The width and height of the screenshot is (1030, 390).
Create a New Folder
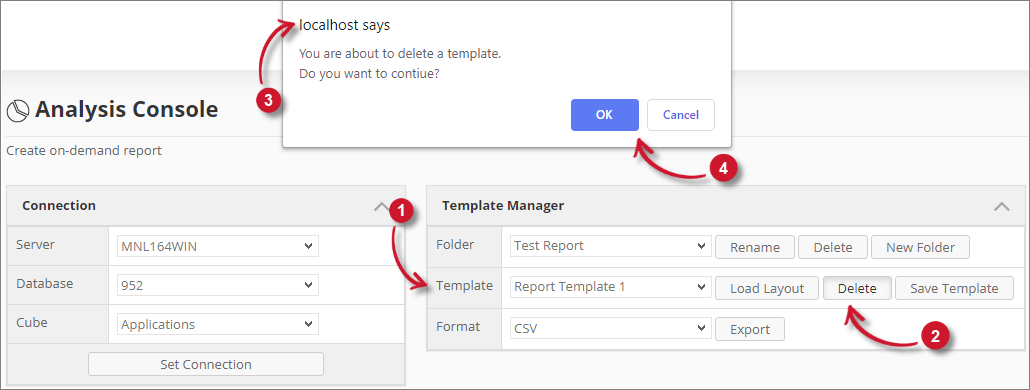(920, 247)
